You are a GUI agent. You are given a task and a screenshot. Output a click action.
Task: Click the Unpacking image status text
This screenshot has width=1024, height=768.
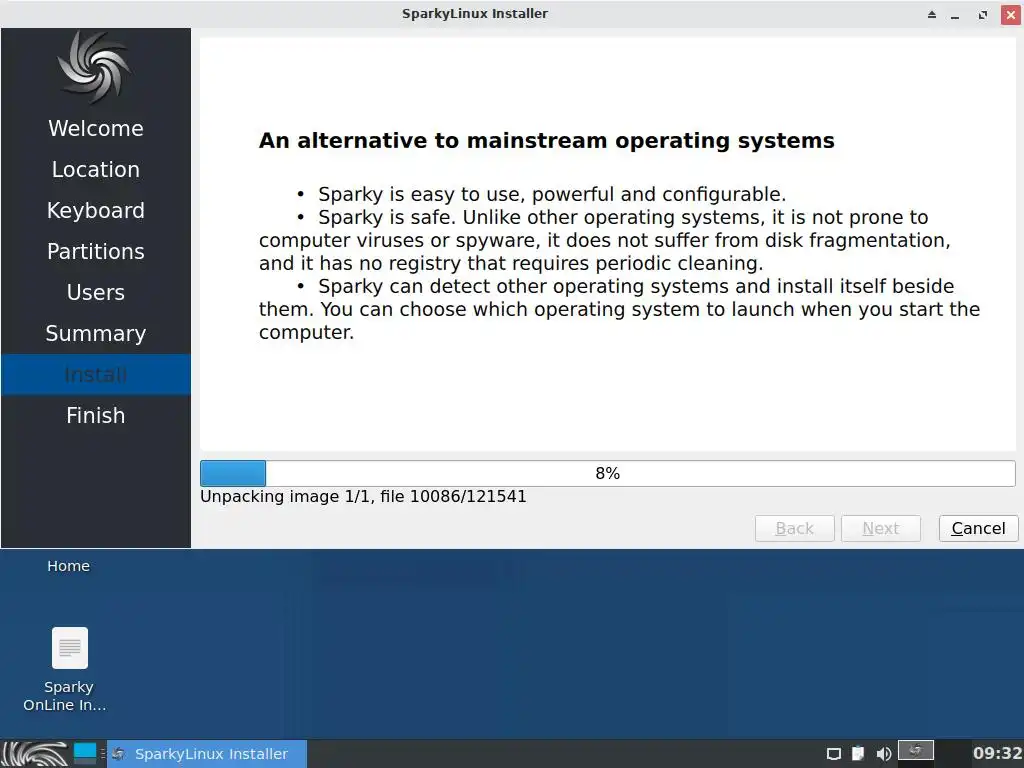click(x=363, y=497)
